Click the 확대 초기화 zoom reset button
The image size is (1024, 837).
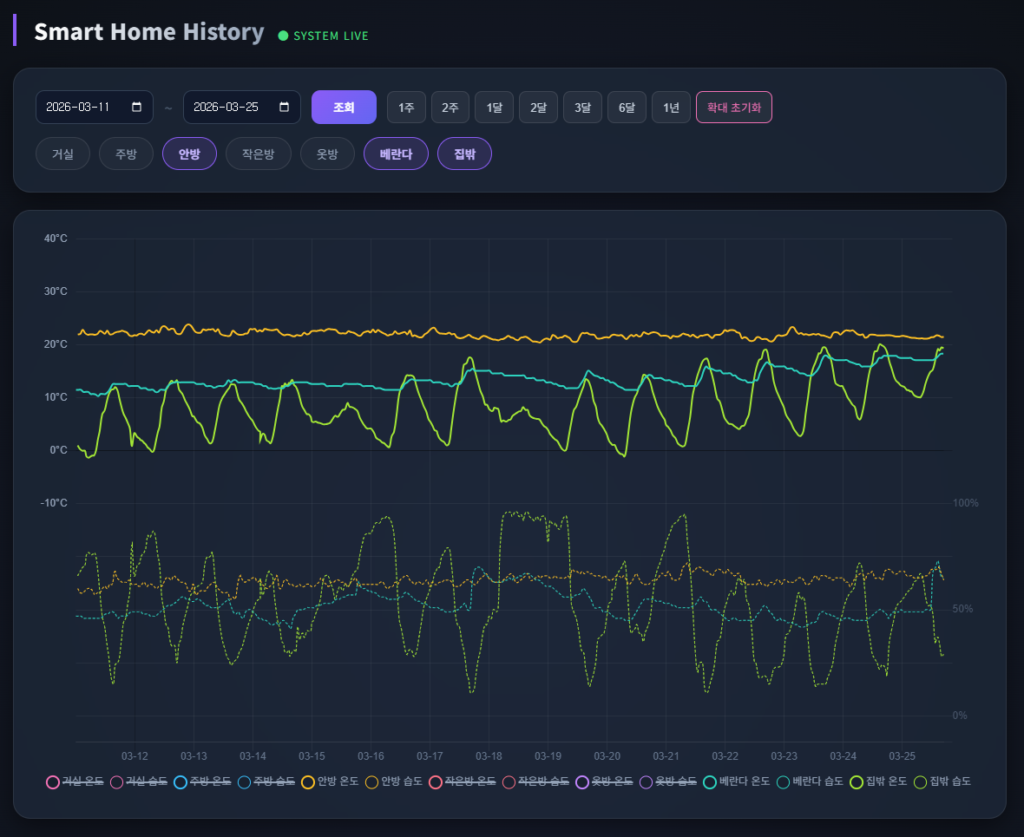tap(733, 107)
